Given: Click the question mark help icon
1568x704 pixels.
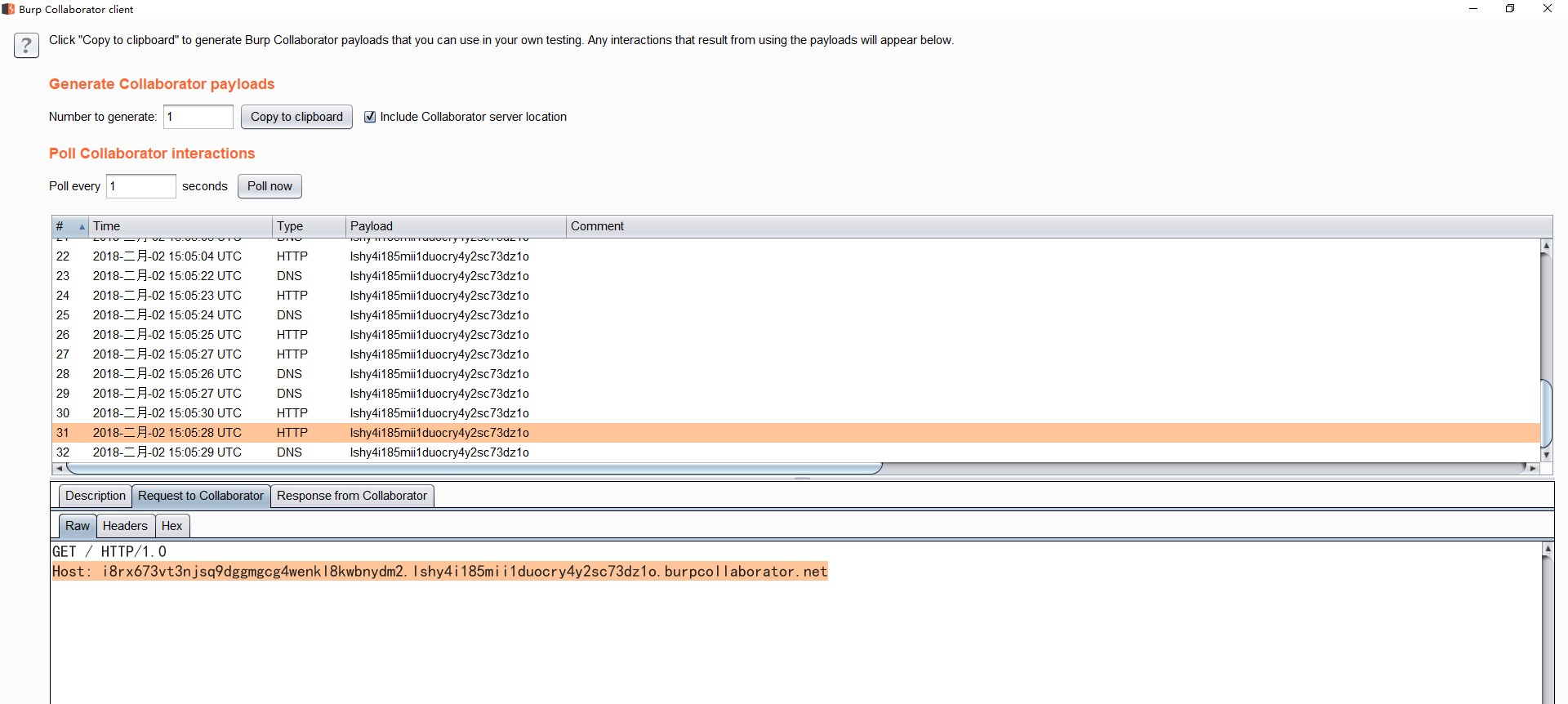Looking at the screenshot, I should pyautogui.click(x=26, y=46).
